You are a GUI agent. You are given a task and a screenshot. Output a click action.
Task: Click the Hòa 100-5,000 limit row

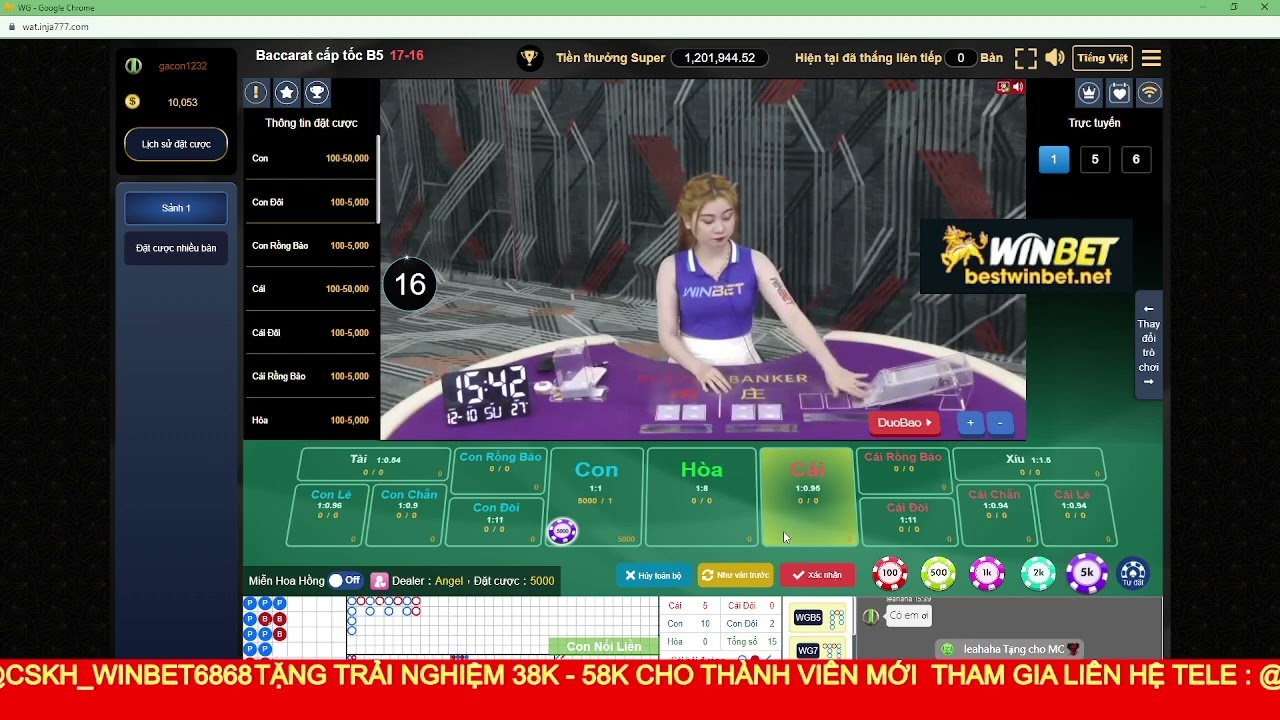pos(310,420)
